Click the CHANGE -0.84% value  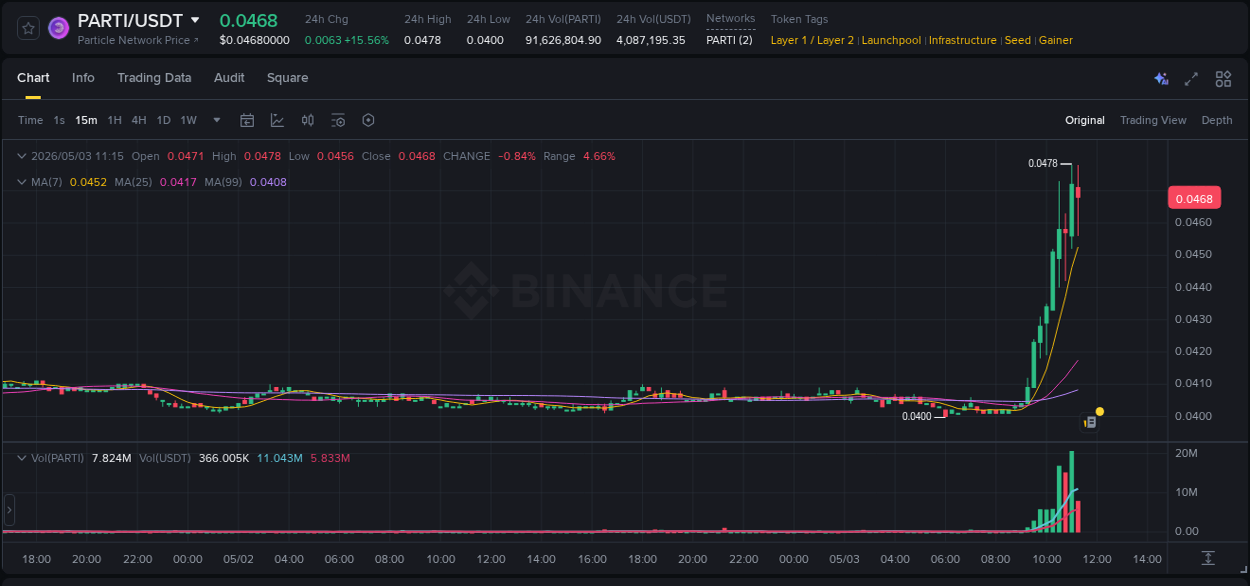click(x=517, y=156)
